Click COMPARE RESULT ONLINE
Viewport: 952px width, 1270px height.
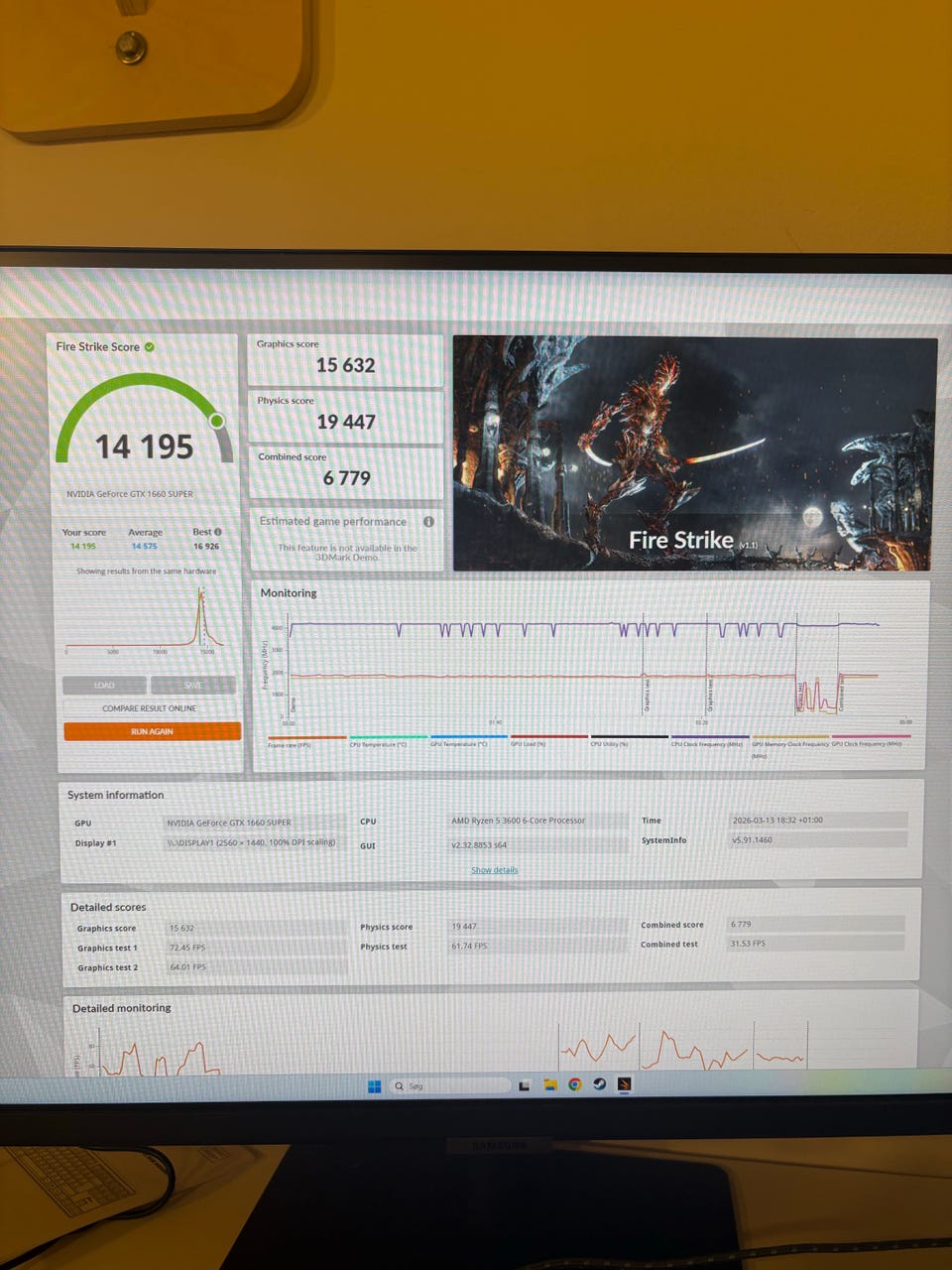(x=150, y=708)
